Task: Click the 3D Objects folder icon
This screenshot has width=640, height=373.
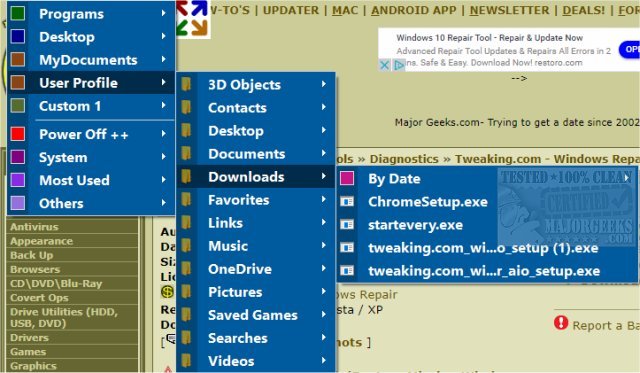Action: point(186,84)
